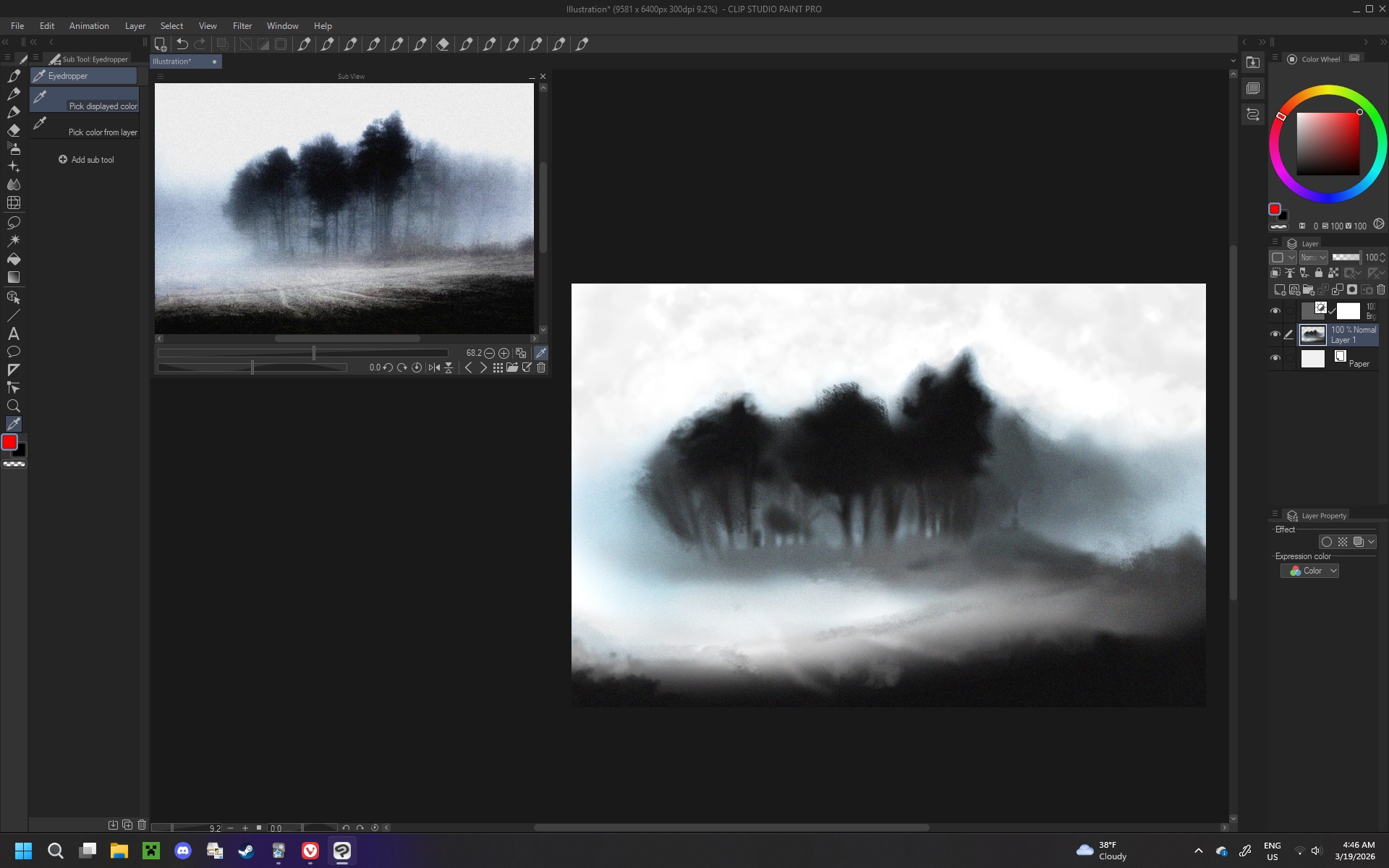Click the delete layer trash icon
Image resolution: width=1389 pixels, height=868 pixels.
point(1380,289)
